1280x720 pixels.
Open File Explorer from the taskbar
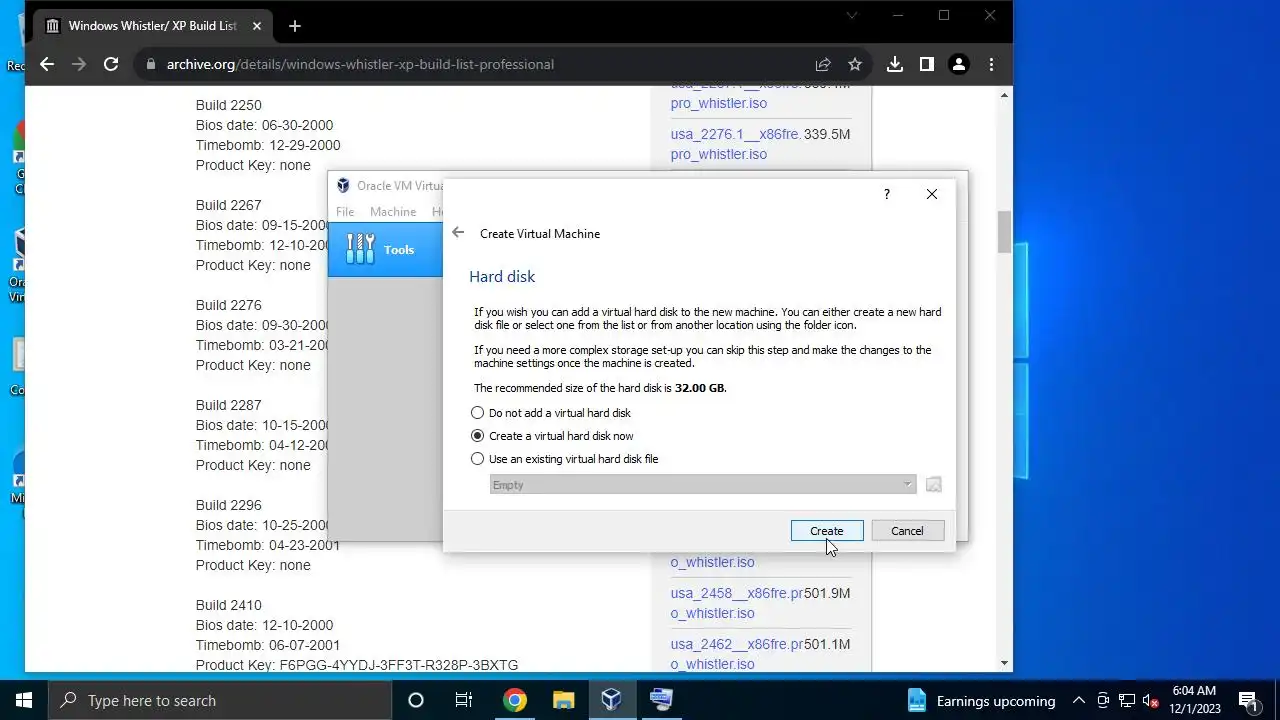563,700
